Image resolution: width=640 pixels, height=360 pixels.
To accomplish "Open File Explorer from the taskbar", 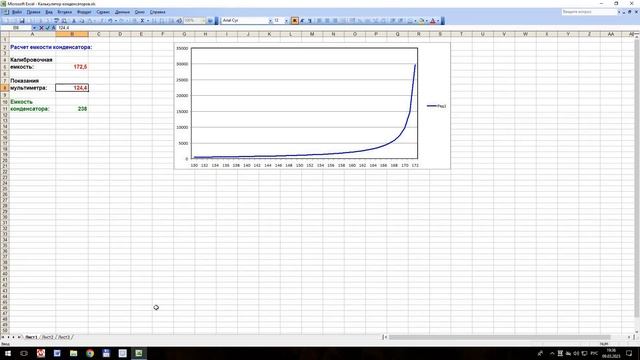I will point(73,353).
